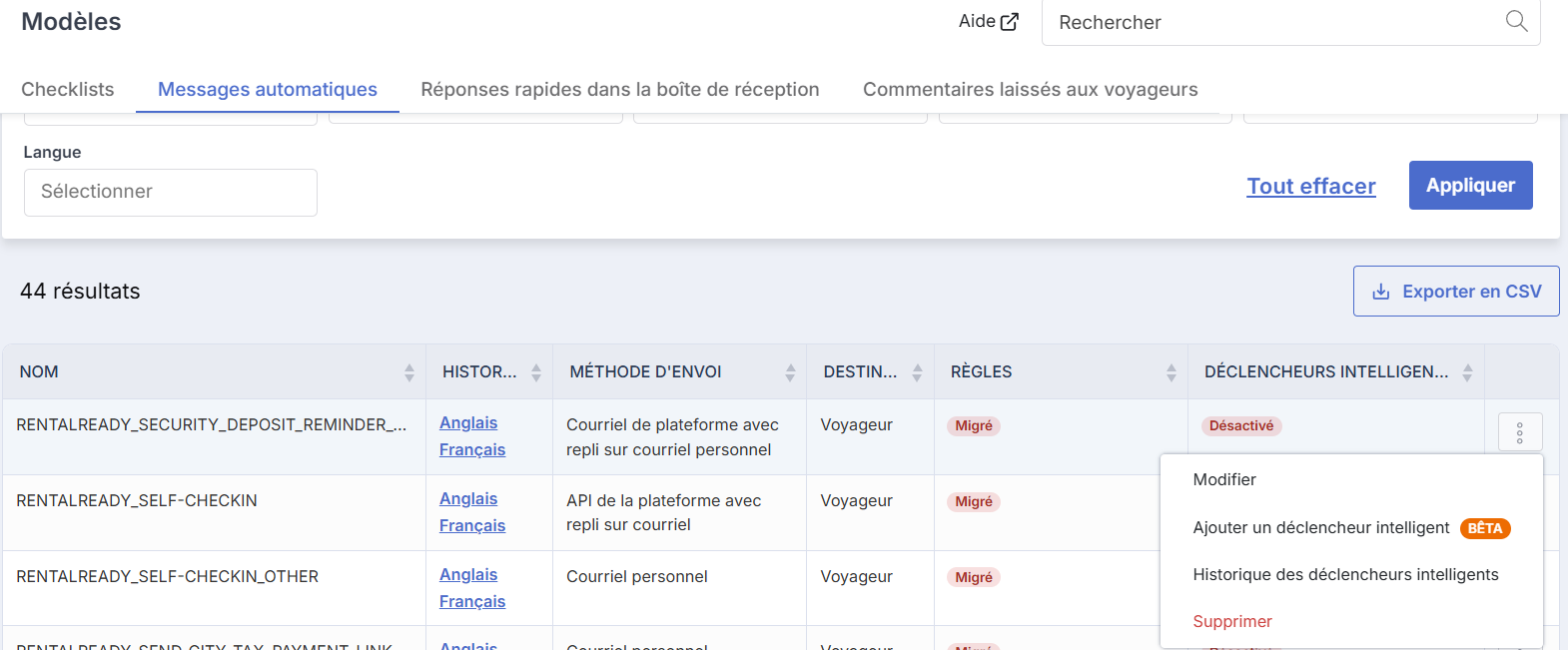This screenshot has height=650, width=1568.
Task: Open the Aide external link
Action: 988,21
